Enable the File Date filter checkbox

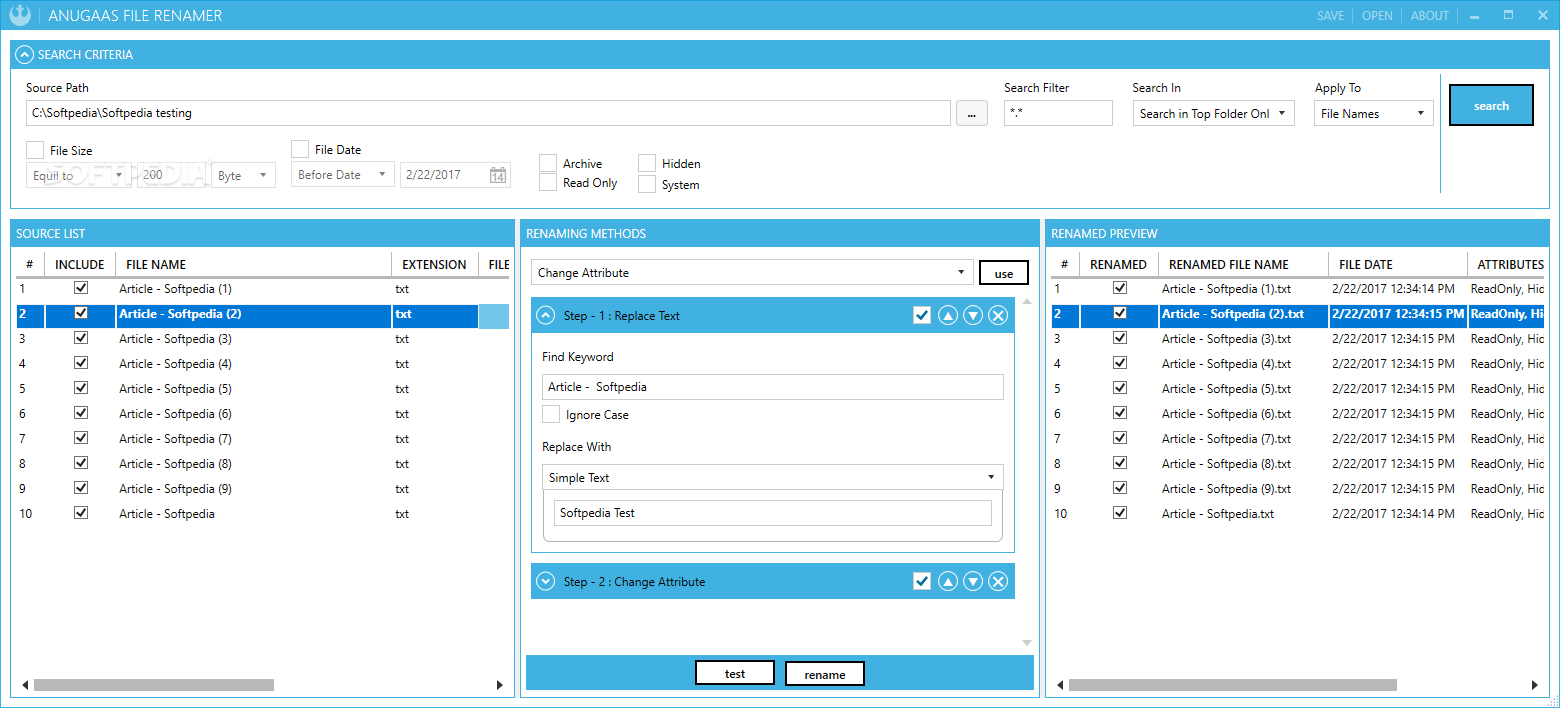point(300,149)
